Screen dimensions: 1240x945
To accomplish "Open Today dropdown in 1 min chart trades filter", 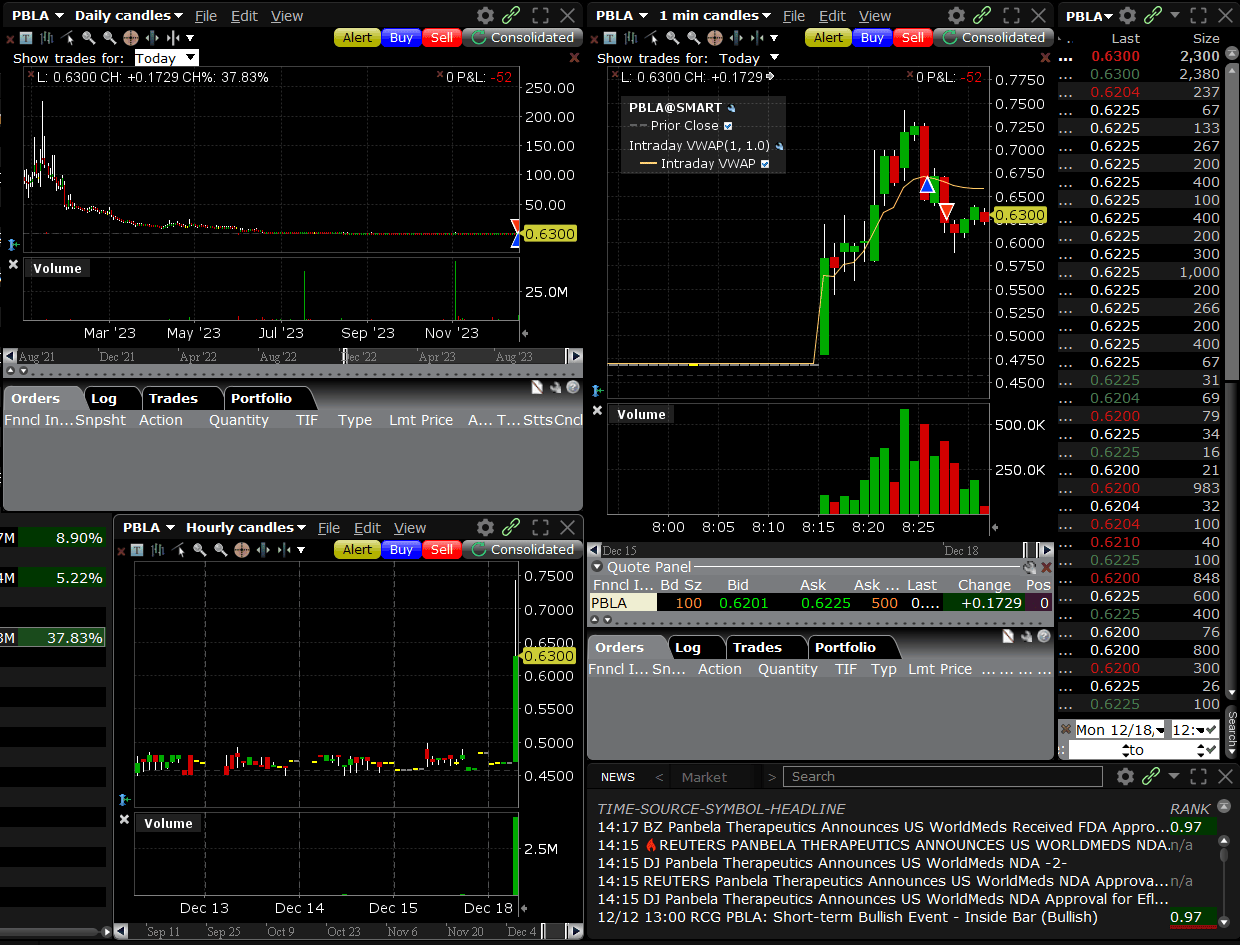I will 749,58.
